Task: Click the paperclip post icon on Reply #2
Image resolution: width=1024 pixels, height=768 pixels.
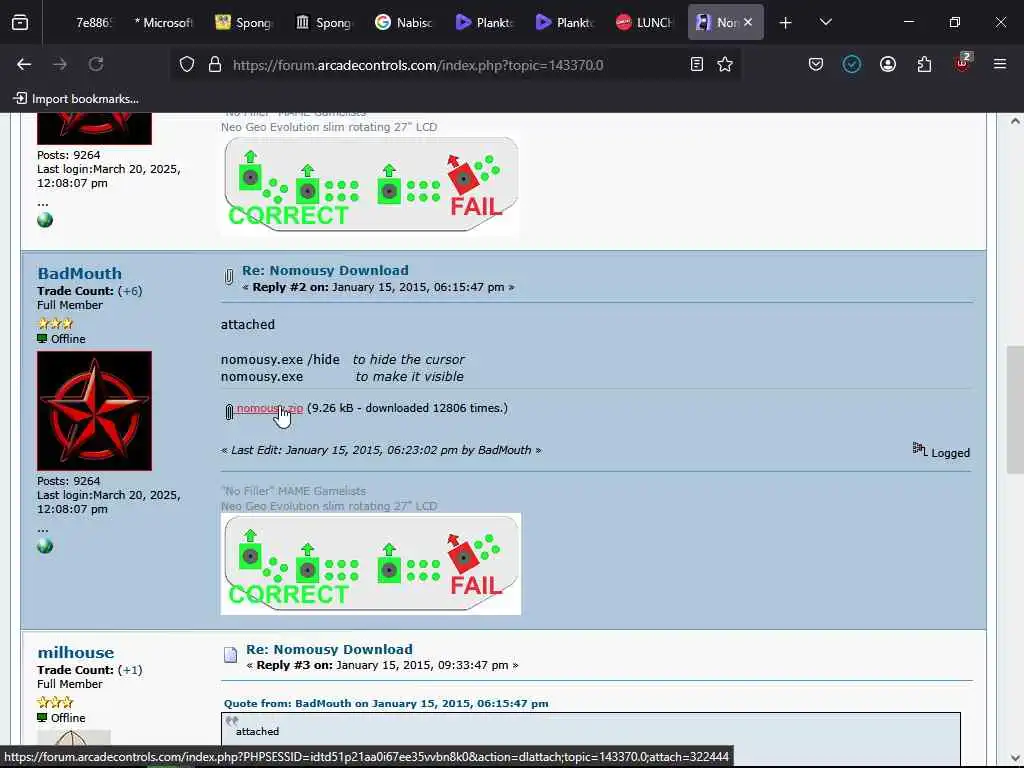Action: click(229, 277)
